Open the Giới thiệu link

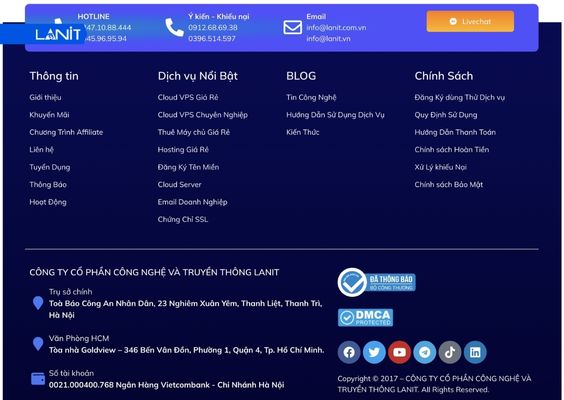[x=45, y=97]
